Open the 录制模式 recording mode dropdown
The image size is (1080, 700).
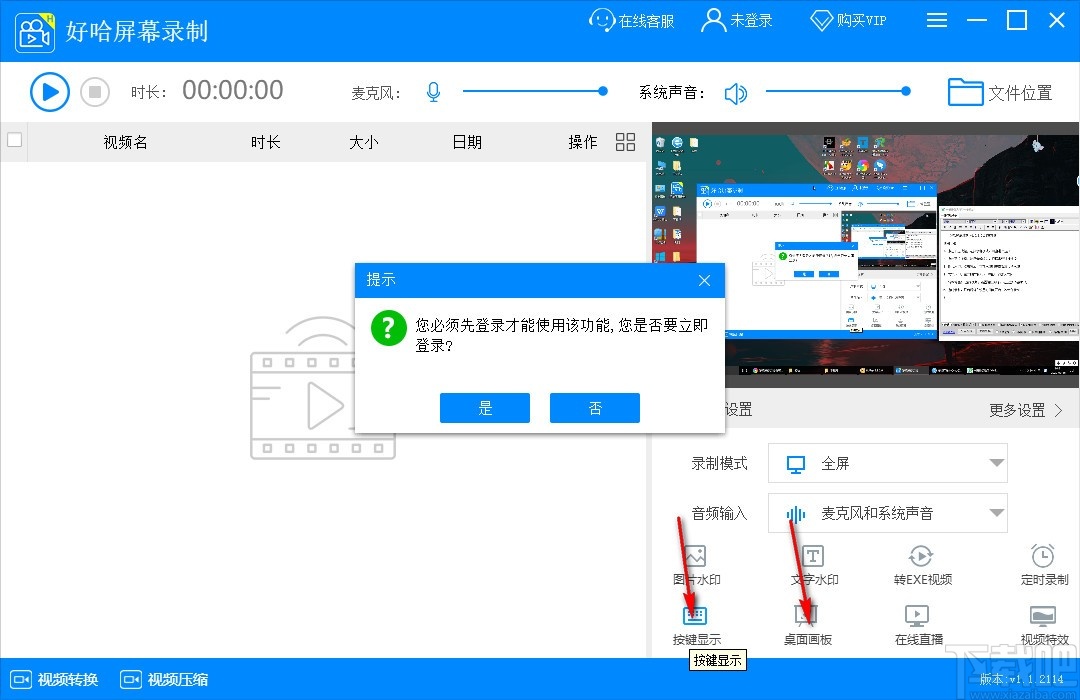(887, 463)
